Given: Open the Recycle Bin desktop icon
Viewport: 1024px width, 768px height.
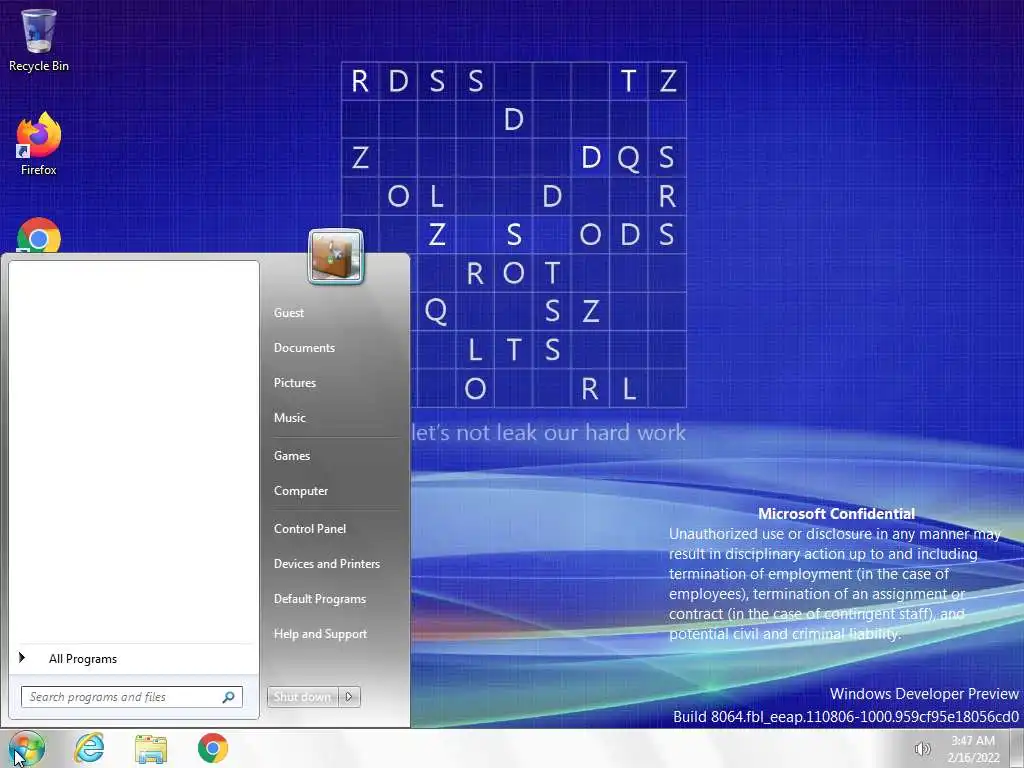Looking at the screenshot, I should click(39, 40).
